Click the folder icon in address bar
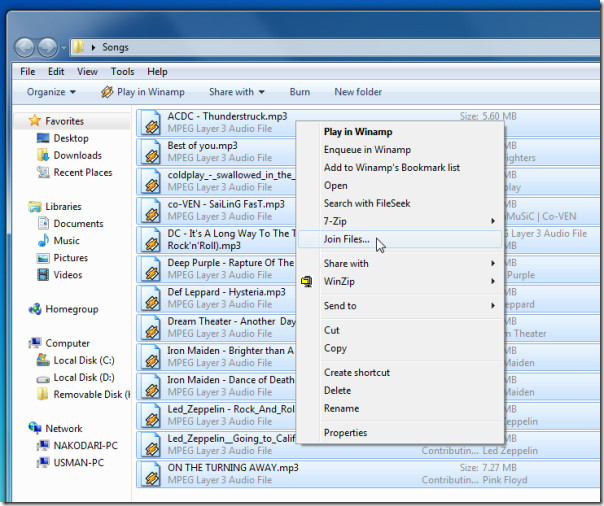 [78, 47]
